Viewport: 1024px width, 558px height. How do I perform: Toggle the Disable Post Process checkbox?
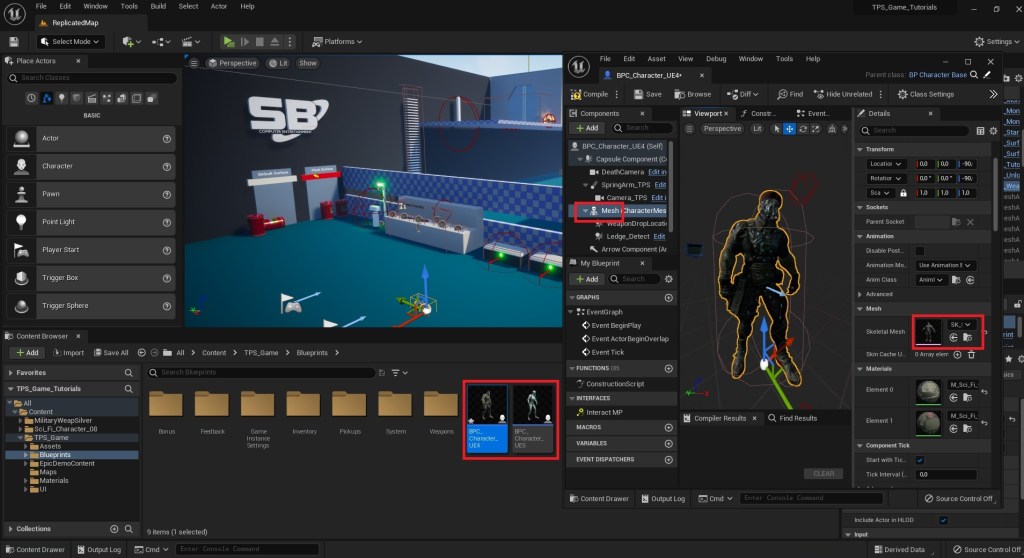pos(920,251)
